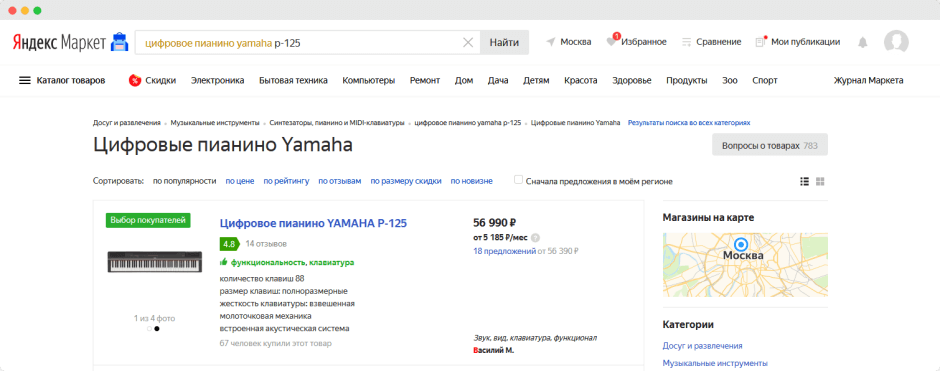Sort by по популярности
The width and height of the screenshot is (940, 371).
tap(185, 181)
